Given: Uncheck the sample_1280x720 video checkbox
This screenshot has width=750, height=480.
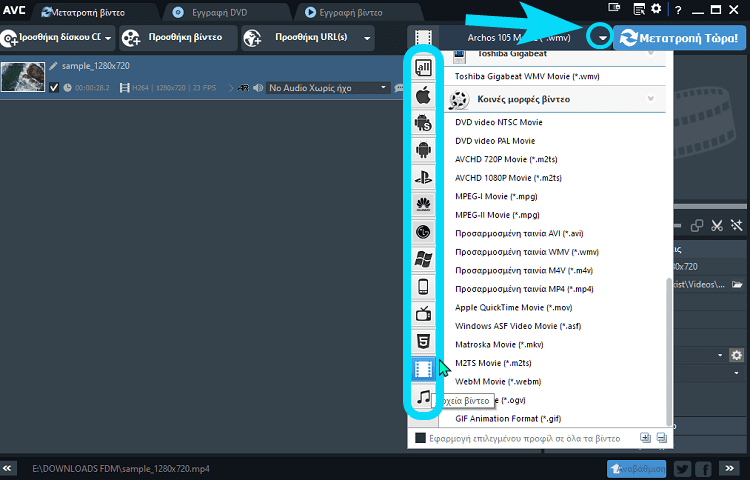Looking at the screenshot, I should (54, 88).
